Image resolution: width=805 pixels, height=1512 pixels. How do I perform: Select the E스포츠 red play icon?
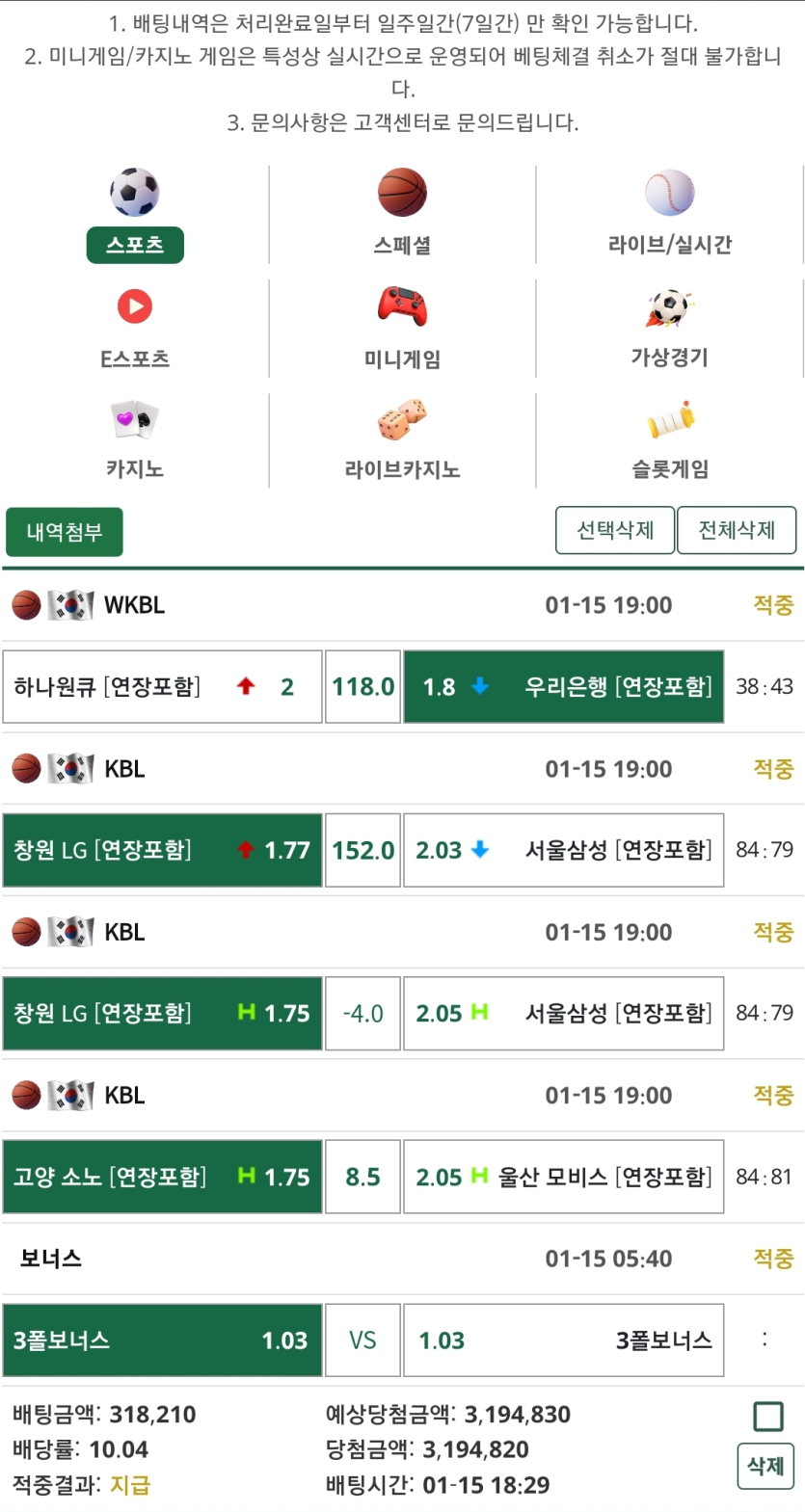tap(135, 305)
